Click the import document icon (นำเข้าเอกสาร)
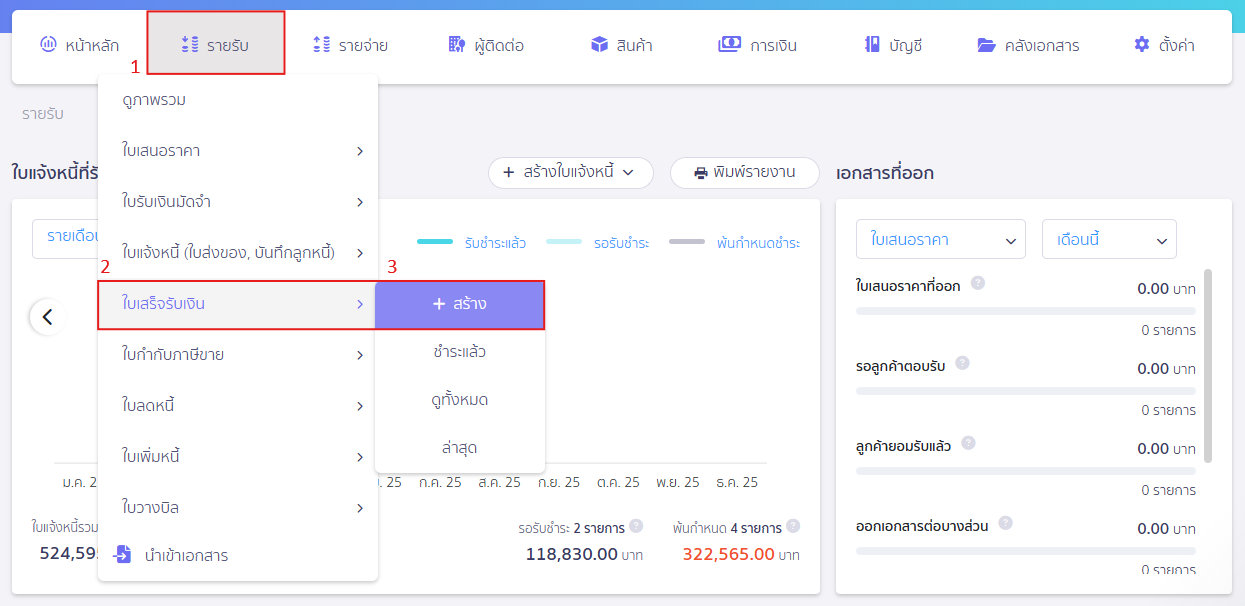Viewport: 1245px width, 606px height. [123, 555]
